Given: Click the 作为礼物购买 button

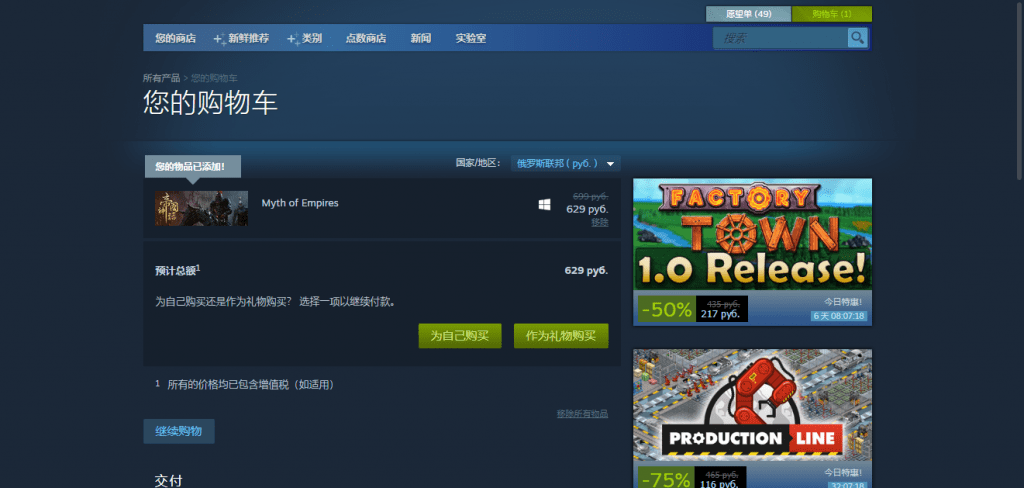Looking at the screenshot, I should point(561,336).
